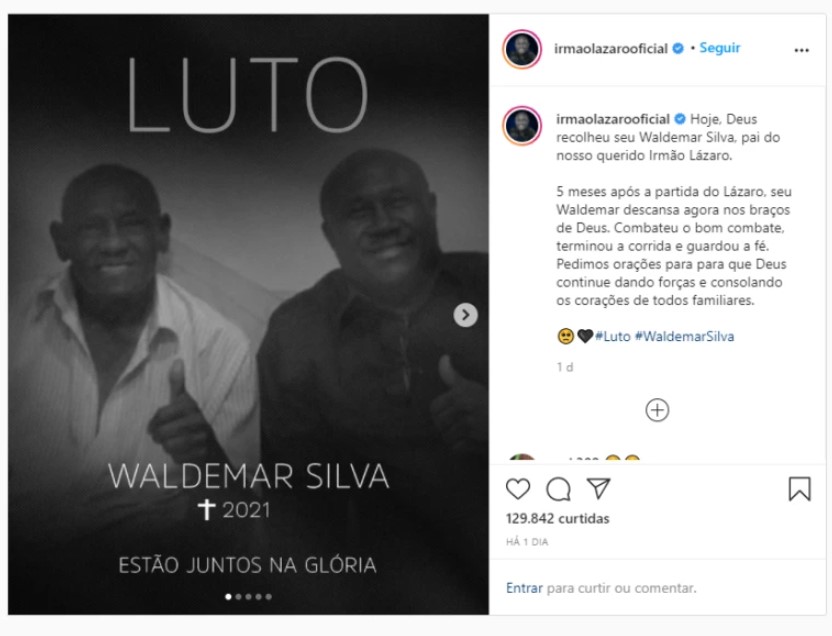Open the header profile picture
Viewport: 832px width, 636px height.
[x=522, y=49]
